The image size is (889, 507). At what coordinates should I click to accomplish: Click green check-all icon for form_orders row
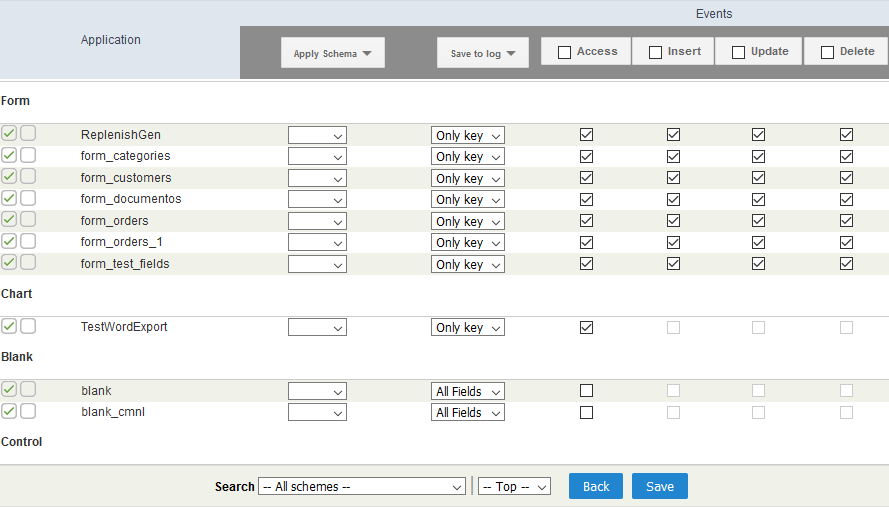click(9, 219)
